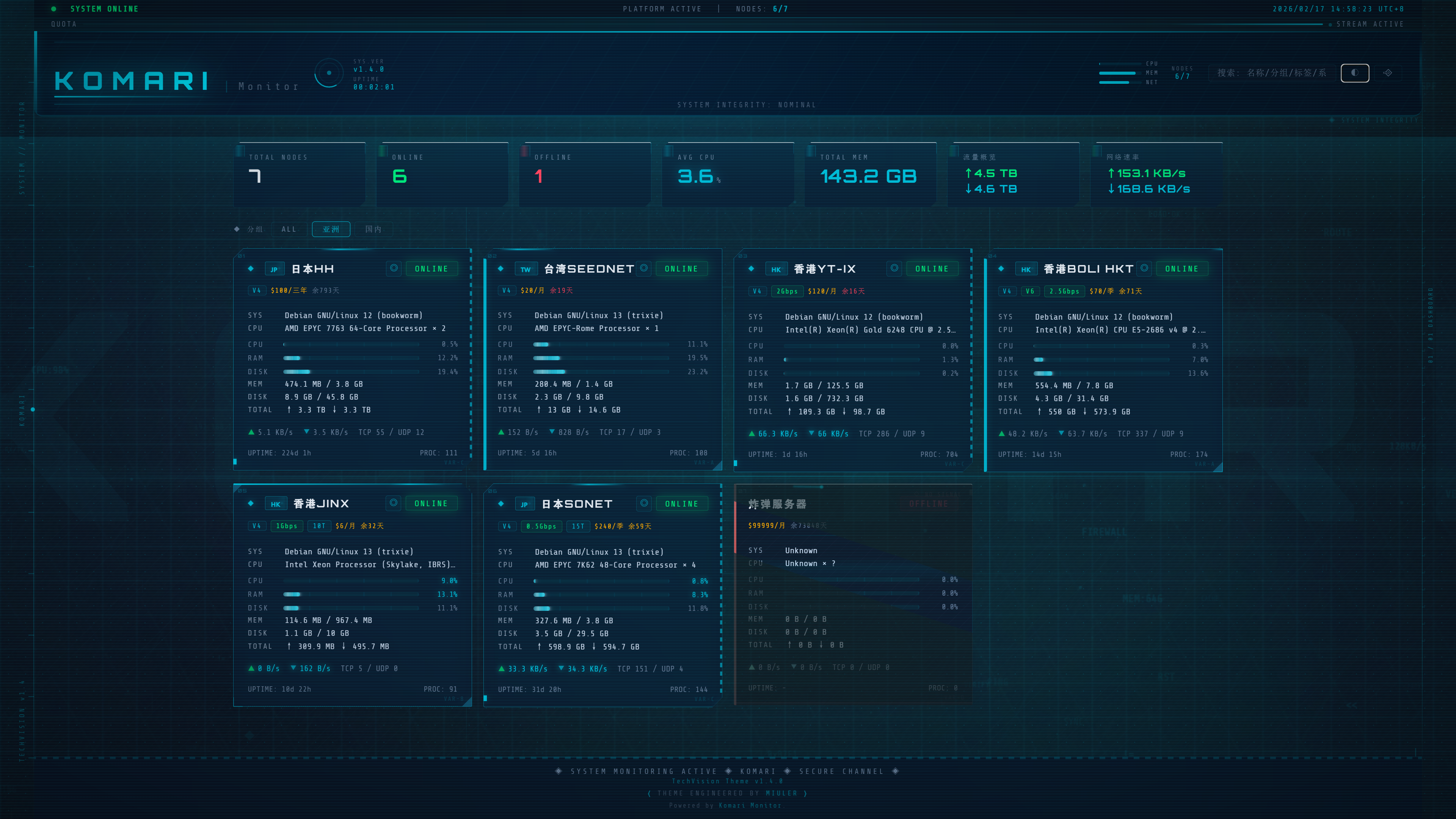Click the MIULER link in the footer
Viewport: 1456px width, 819px height.
coord(781,794)
